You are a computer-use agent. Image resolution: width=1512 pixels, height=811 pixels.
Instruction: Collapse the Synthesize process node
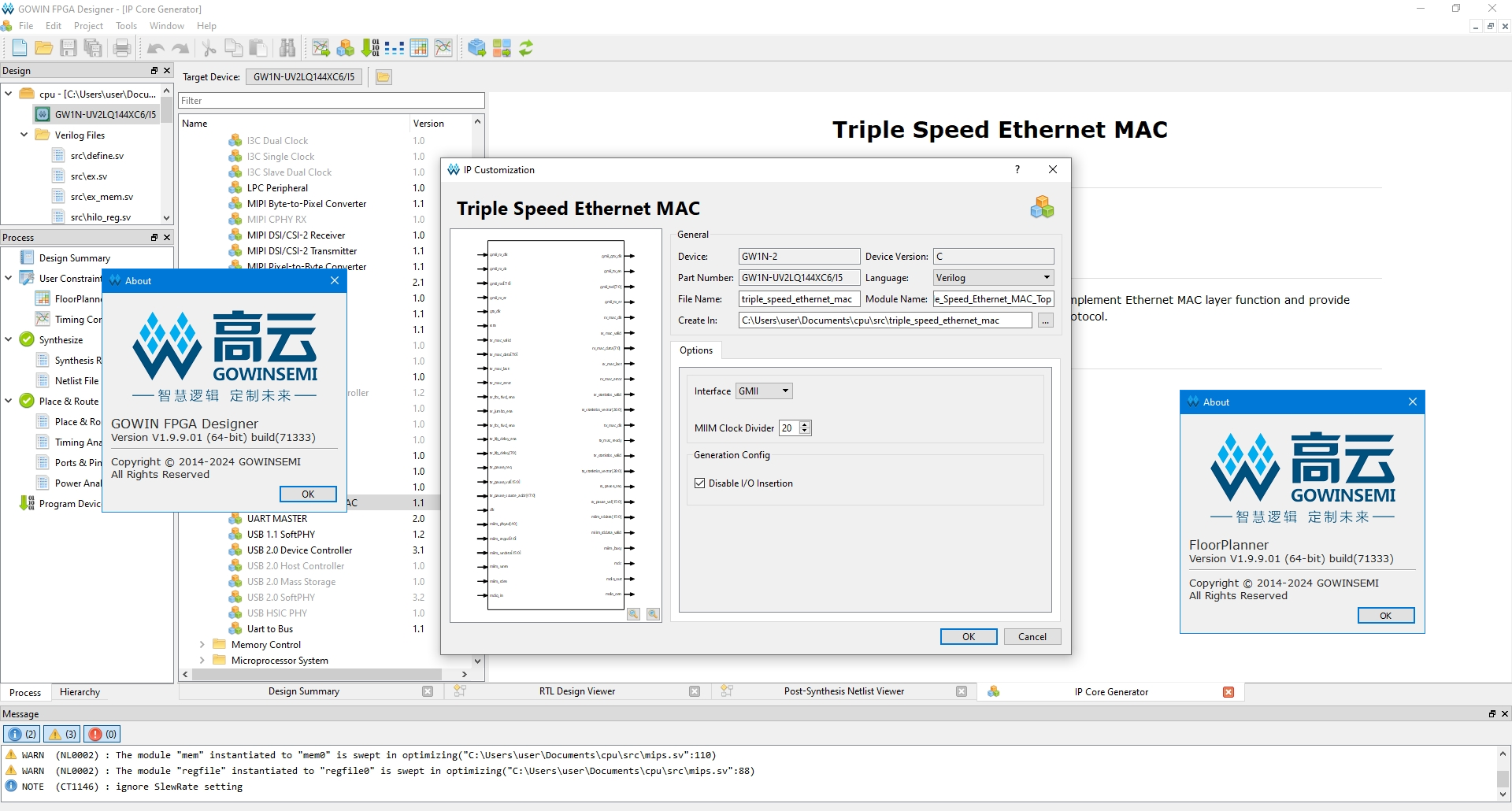point(9,339)
